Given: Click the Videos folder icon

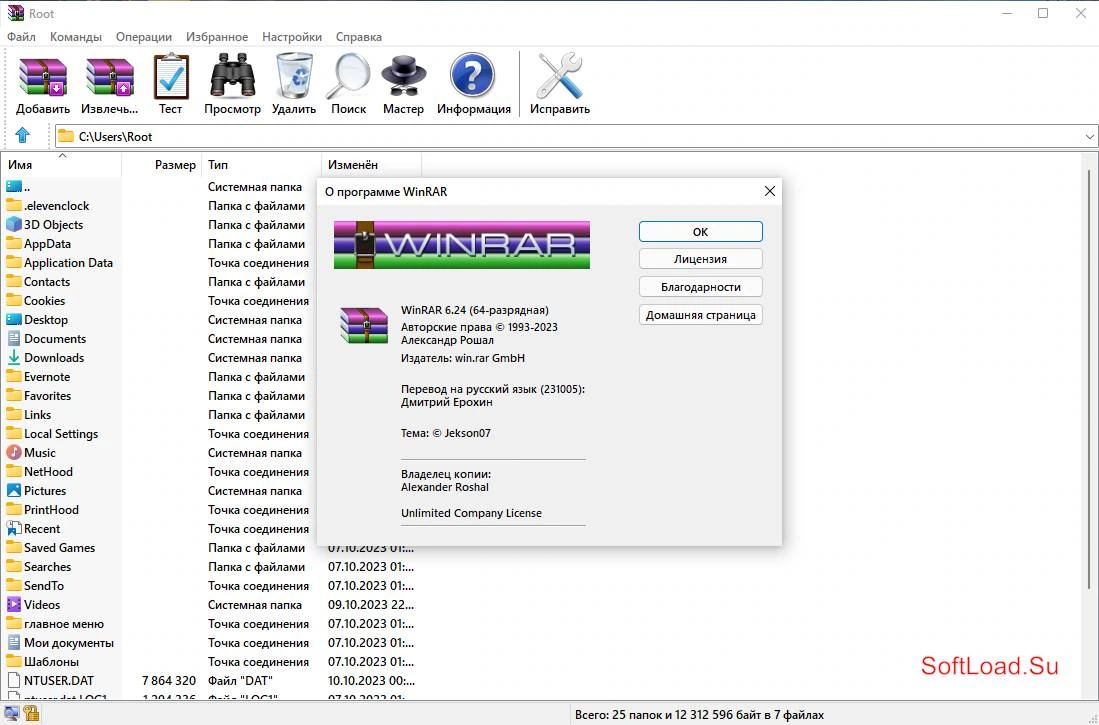Looking at the screenshot, I should 14,604.
